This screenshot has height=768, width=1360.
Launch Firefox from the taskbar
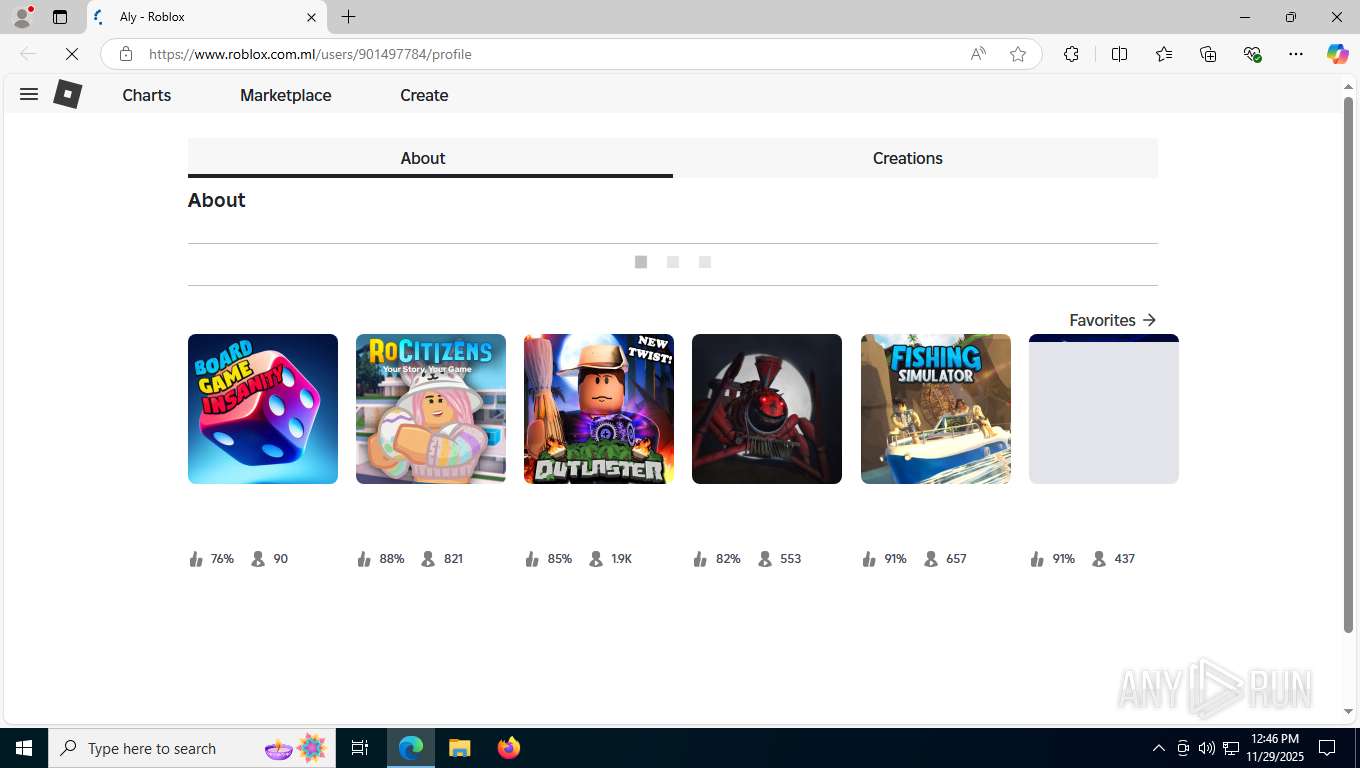[x=509, y=748]
